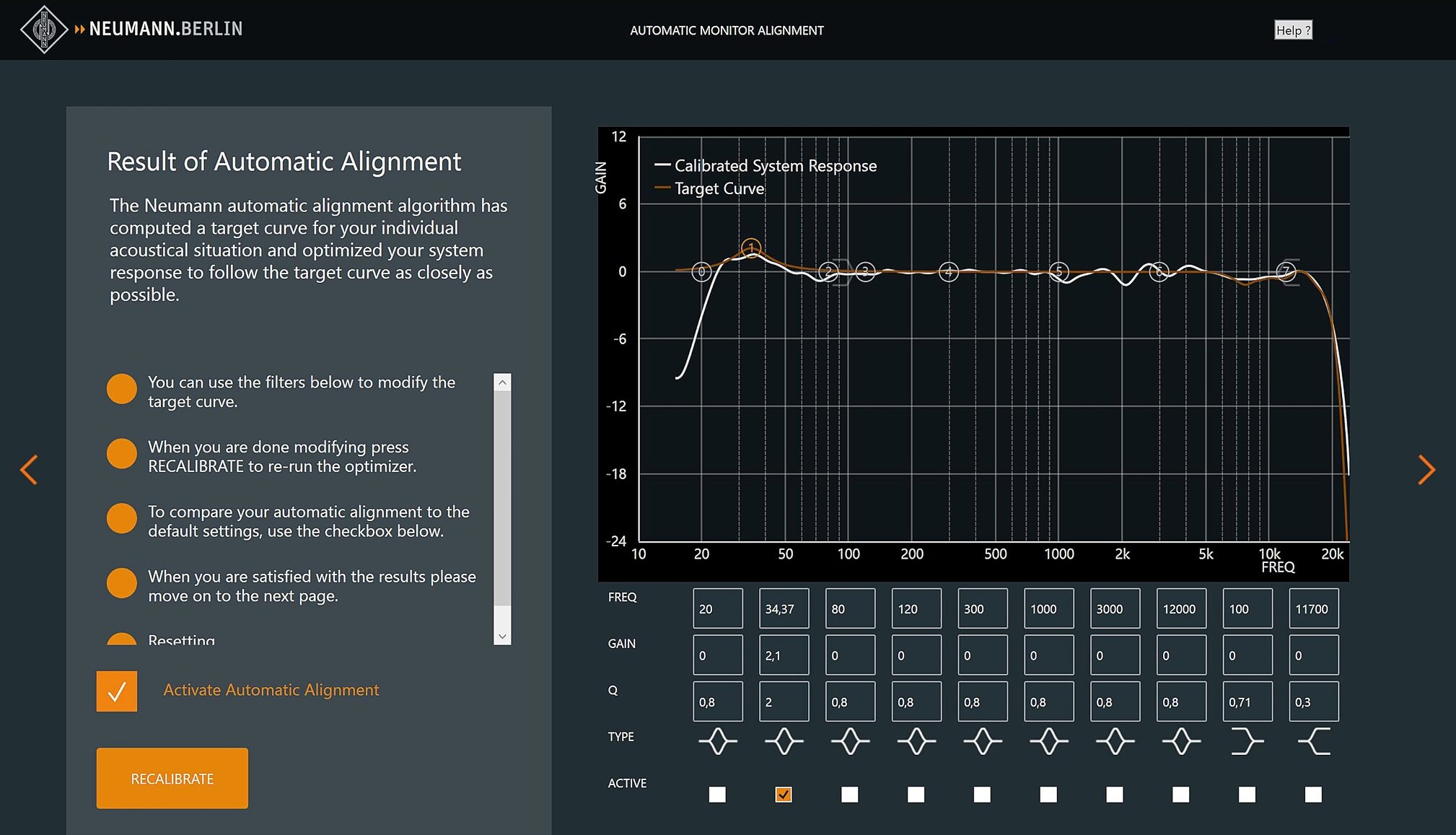
Task: Select filter node 2 on the graph
Action: [828, 271]
